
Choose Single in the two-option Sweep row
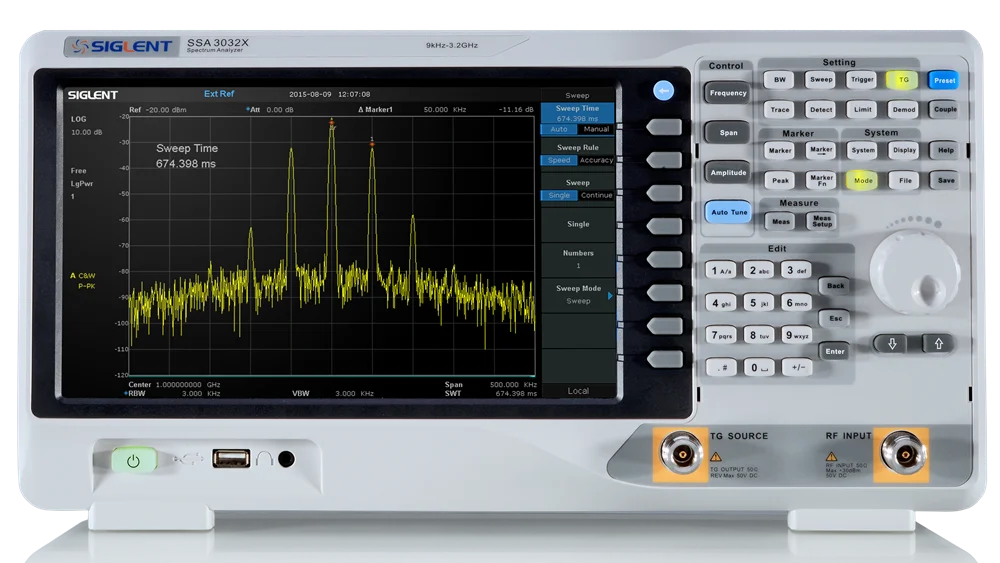(559, 196)
